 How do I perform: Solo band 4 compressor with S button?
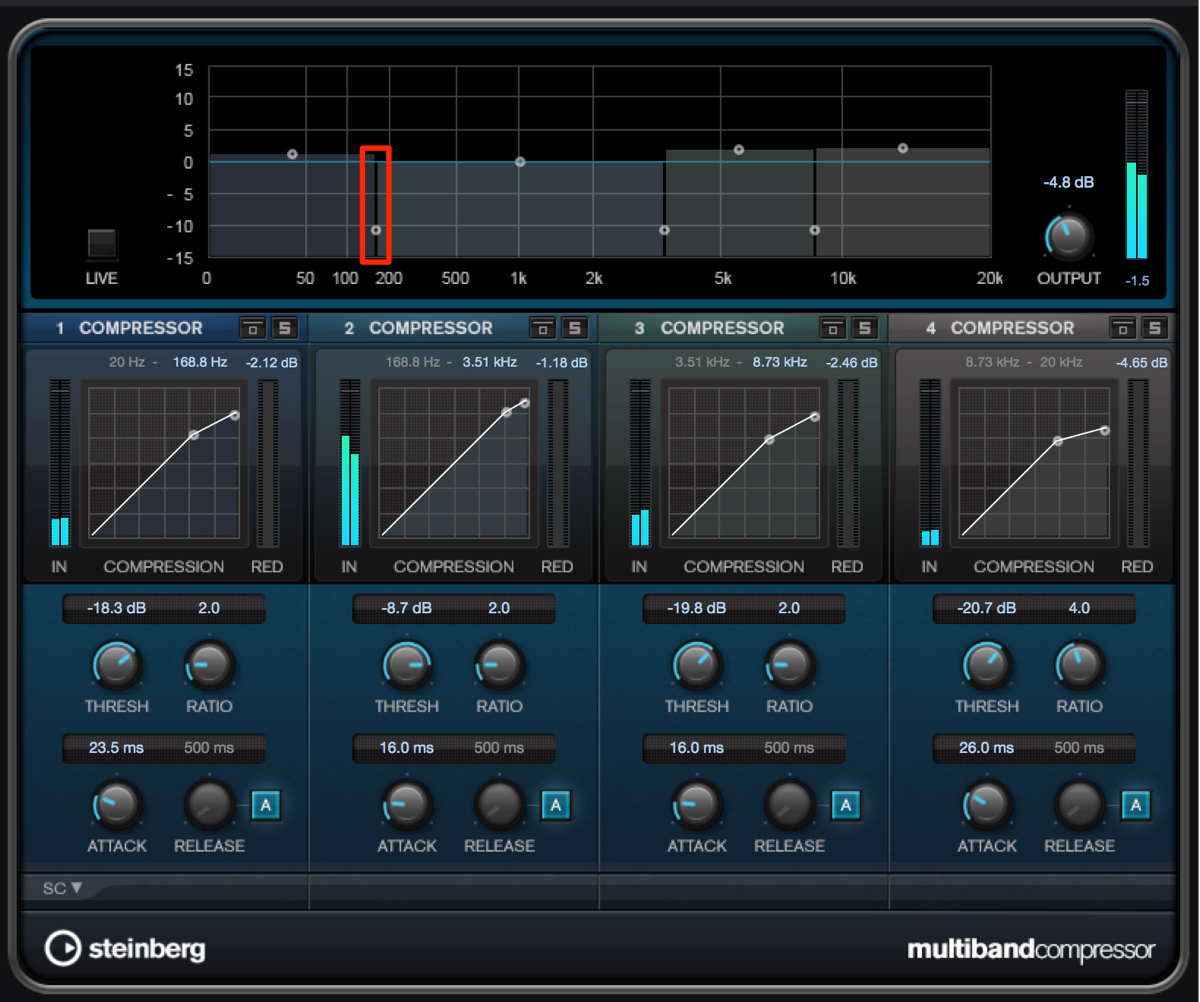point(1155,328)
